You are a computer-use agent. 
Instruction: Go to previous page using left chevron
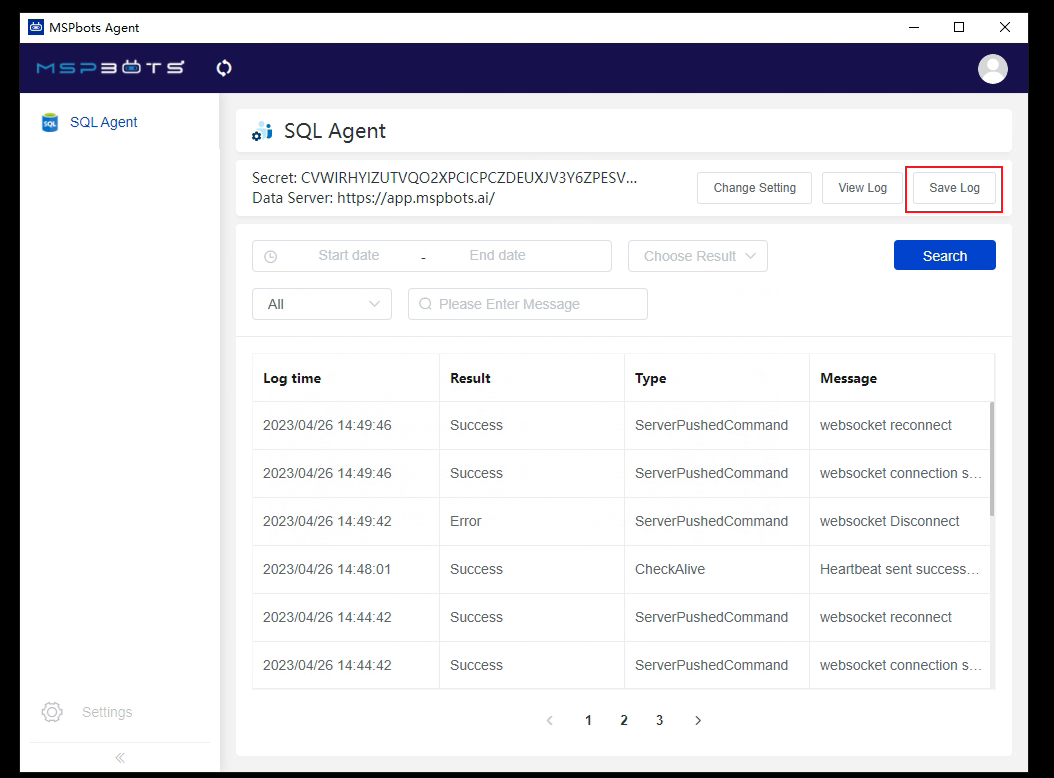[x=549, y=720]
